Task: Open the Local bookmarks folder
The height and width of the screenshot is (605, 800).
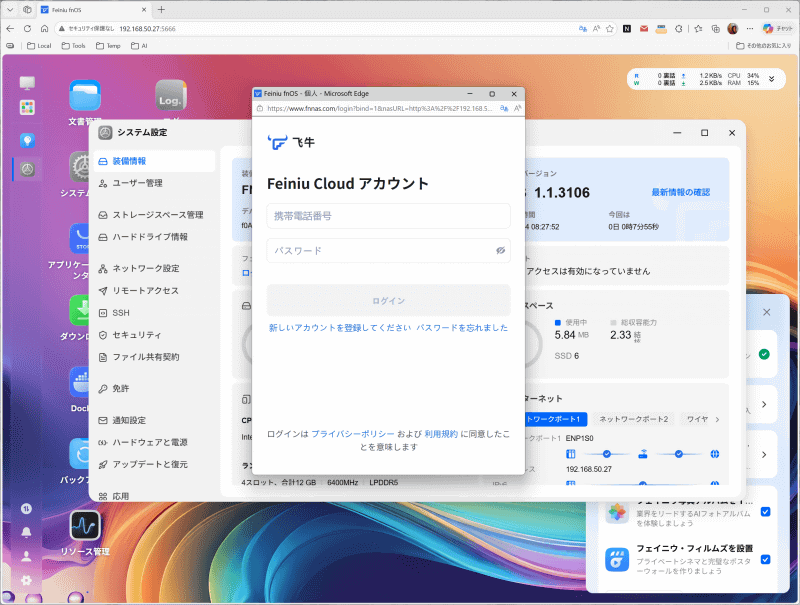Action: point(39,46)
